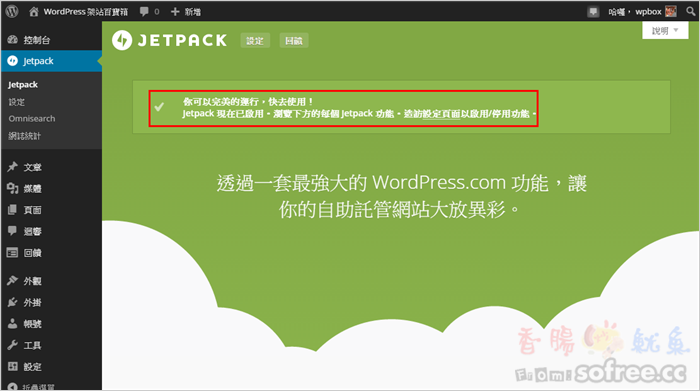Click the 頁面 pages icon
700x391 pixels.
[12, 209]
